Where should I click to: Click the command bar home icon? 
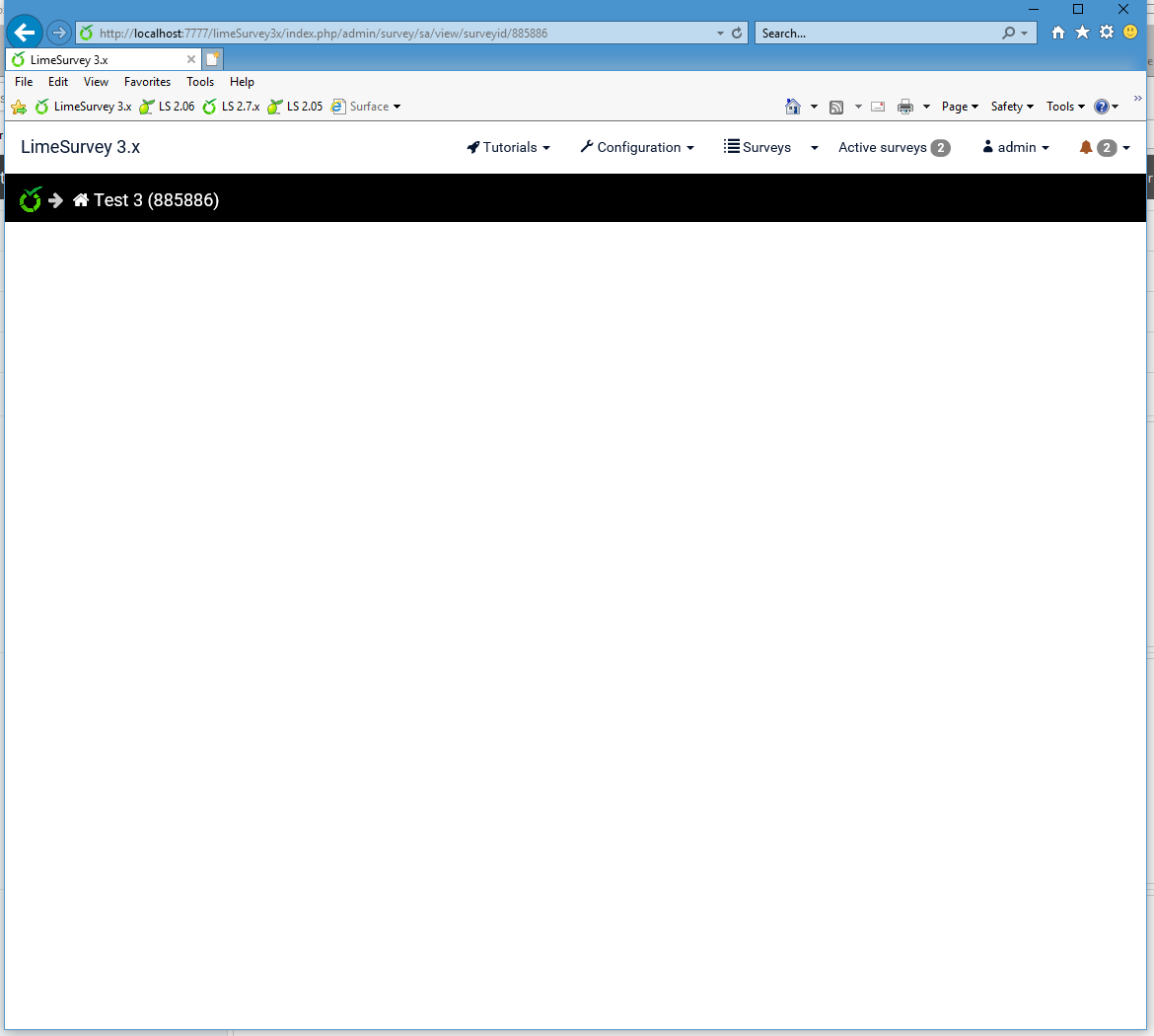(793, 107)
